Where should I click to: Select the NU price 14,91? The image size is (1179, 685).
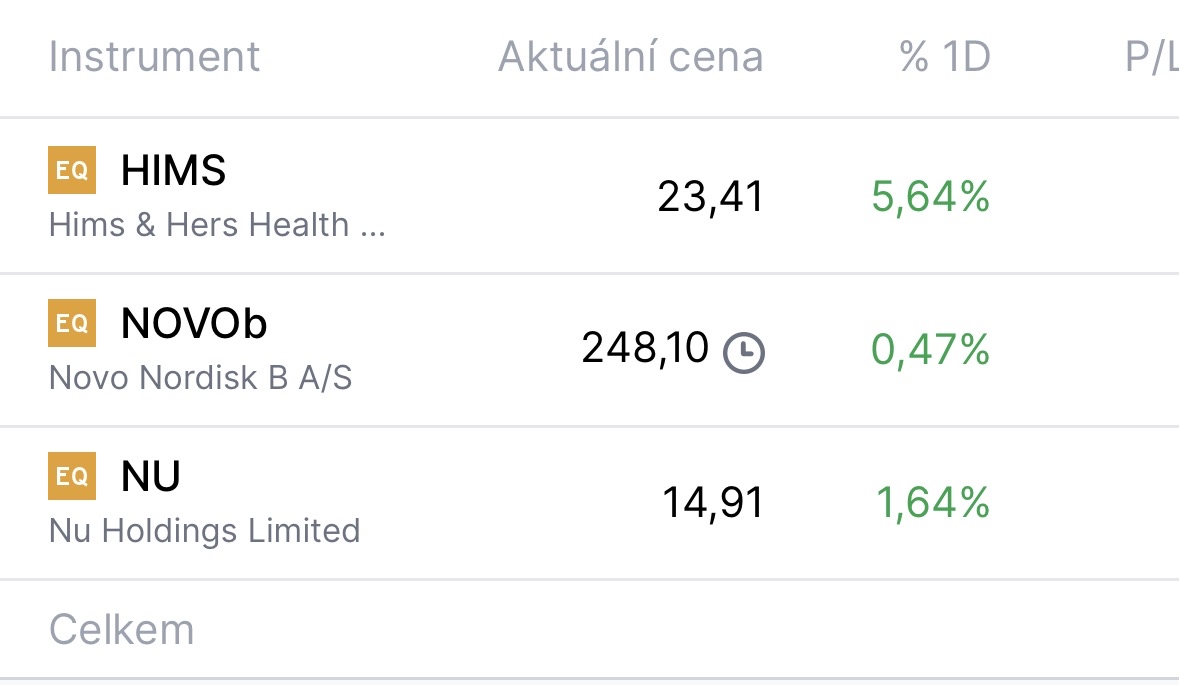tap(712, 502)
